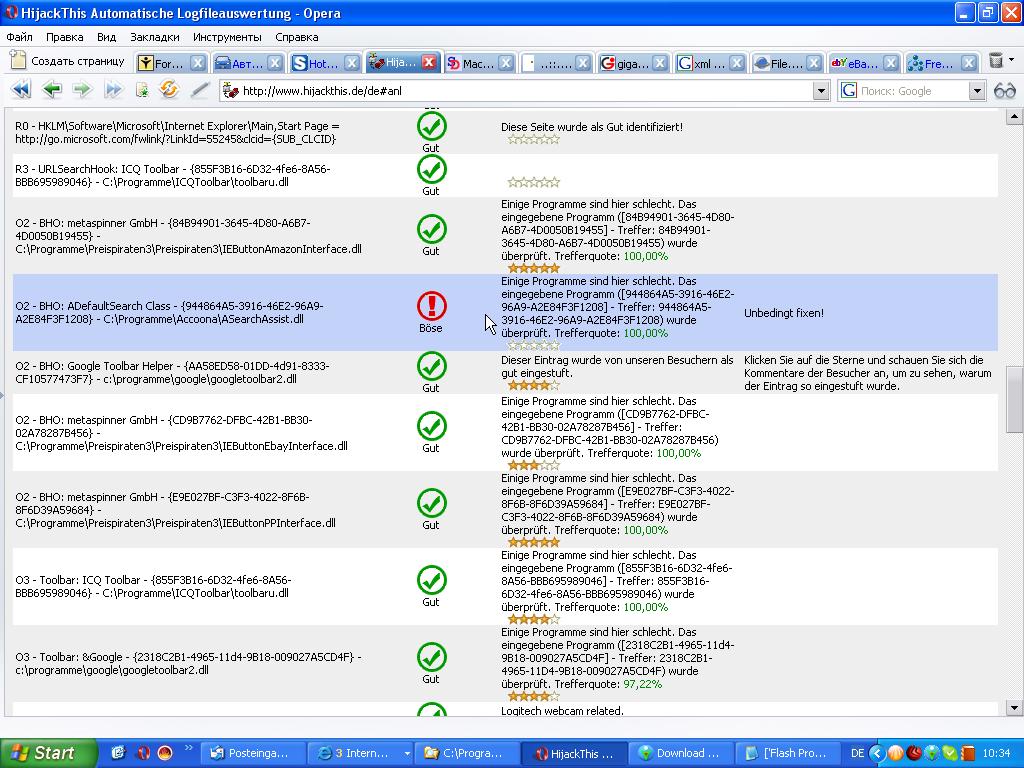Open the Закладки menu
1024x768 pixels.
coord(155,37)
